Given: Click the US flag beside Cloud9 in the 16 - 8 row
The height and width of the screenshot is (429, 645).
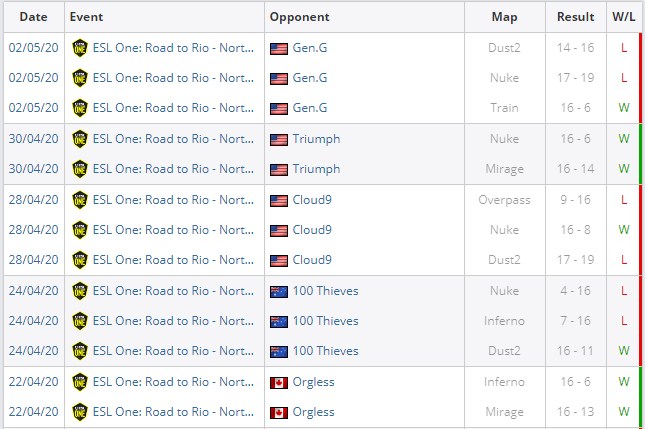Looking at the screenshot, I should point(279,230).
